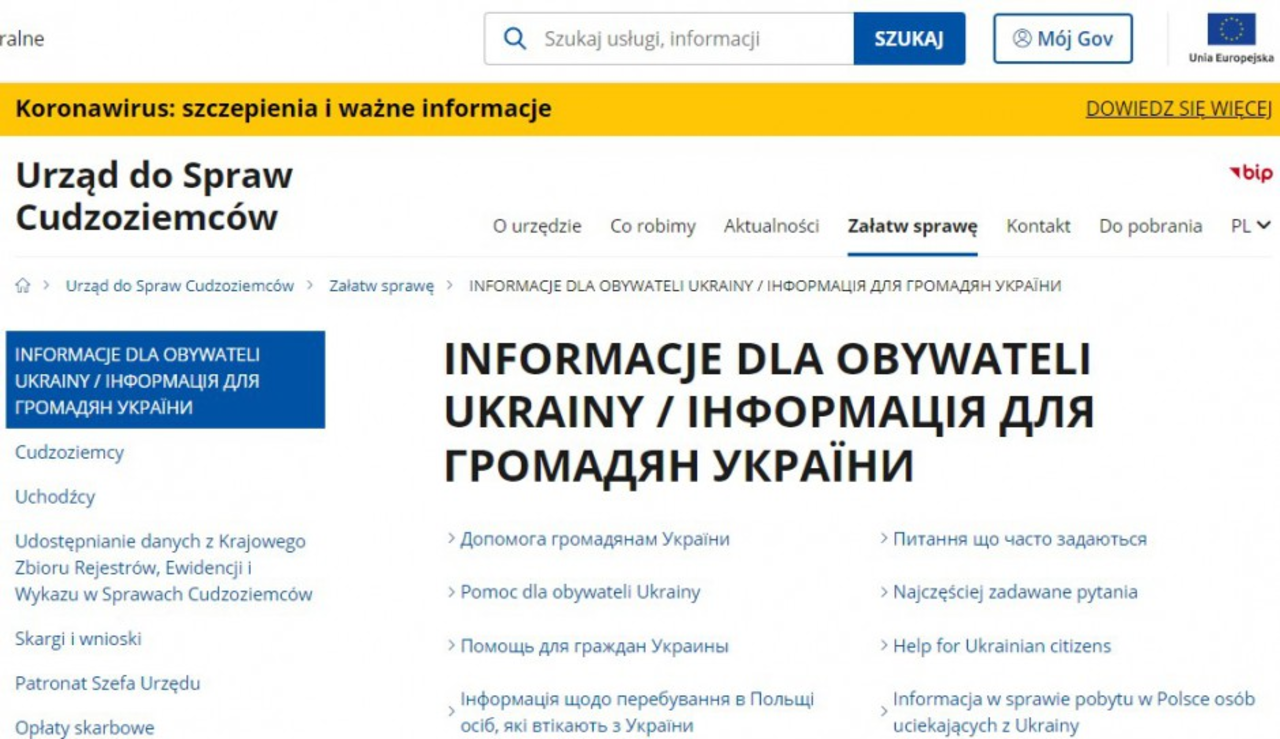Image resolution: width=1280 pixels, height=739 pixels.
Task: Type in the Szukaj usługi search field
Action: [x=690, y=39]
